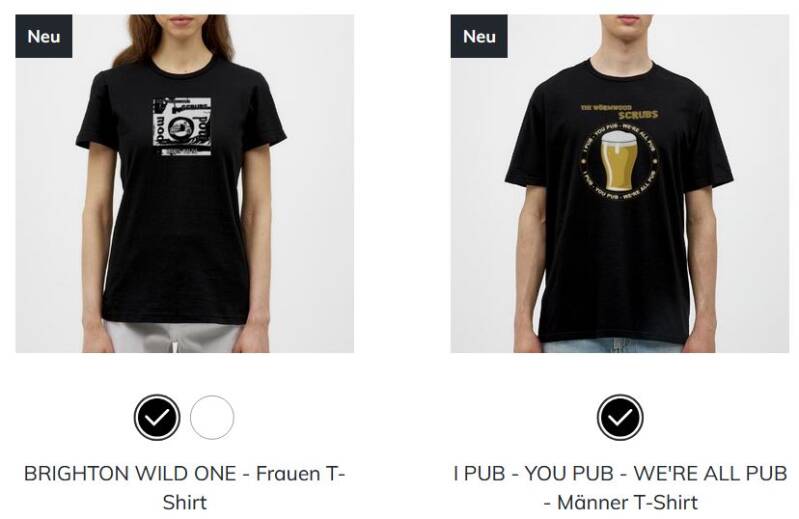Click the Neu badge on men's shirt
Image resolution: width=799 pixels, height=519 pixels.
(x=479, y=36)
